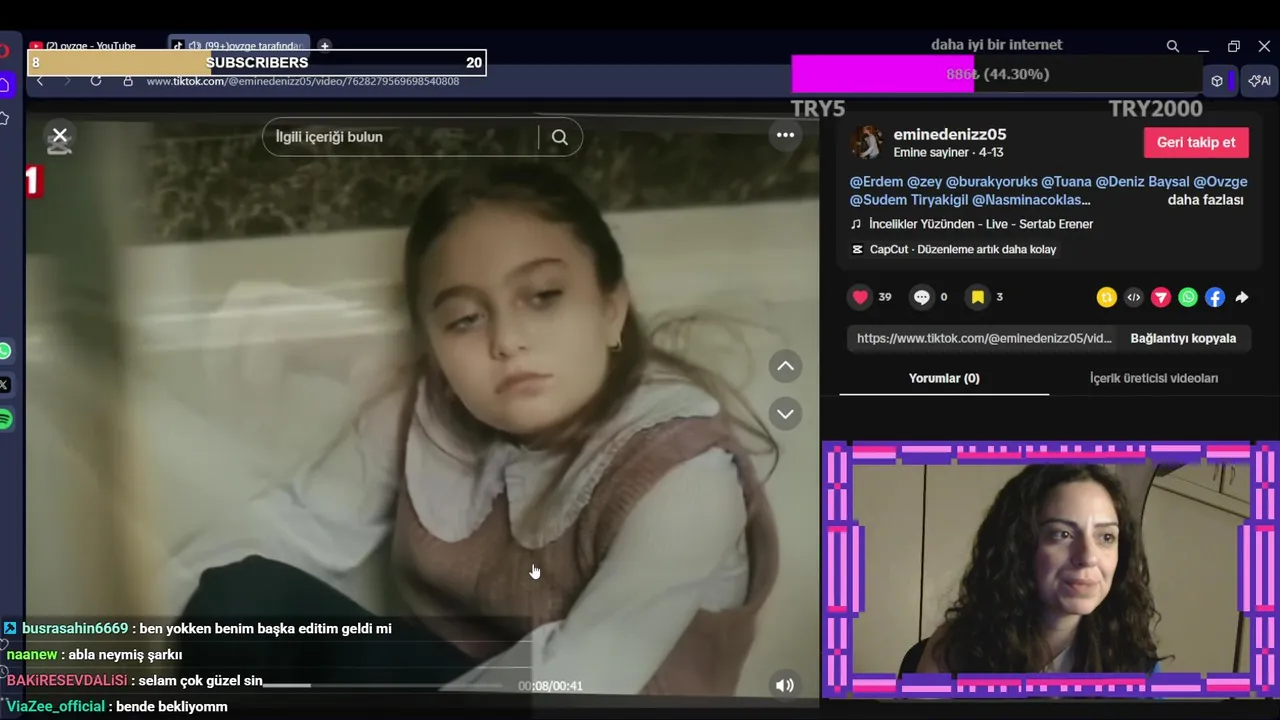Go back with browser back arrow

coord(40,81)
